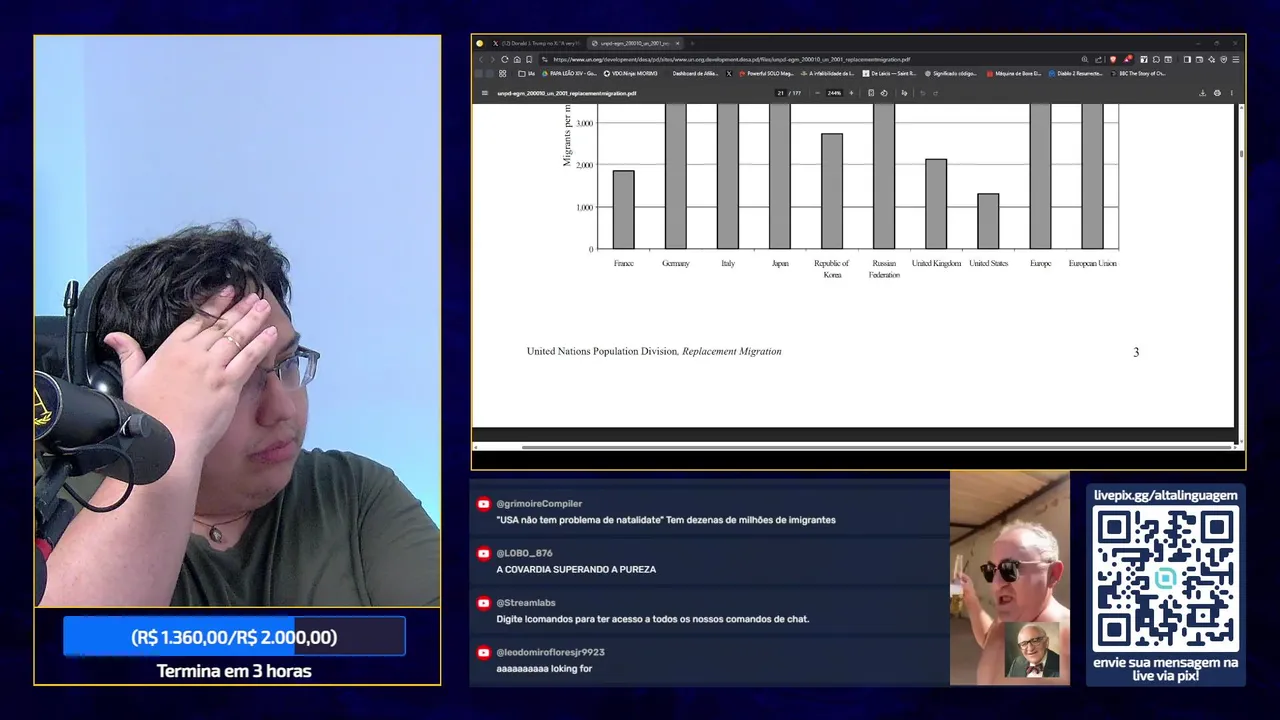The height and width of the screenshot is (720, 1280).
Task: Open BBC The Story of bookmark
Action: (1138, 73)
